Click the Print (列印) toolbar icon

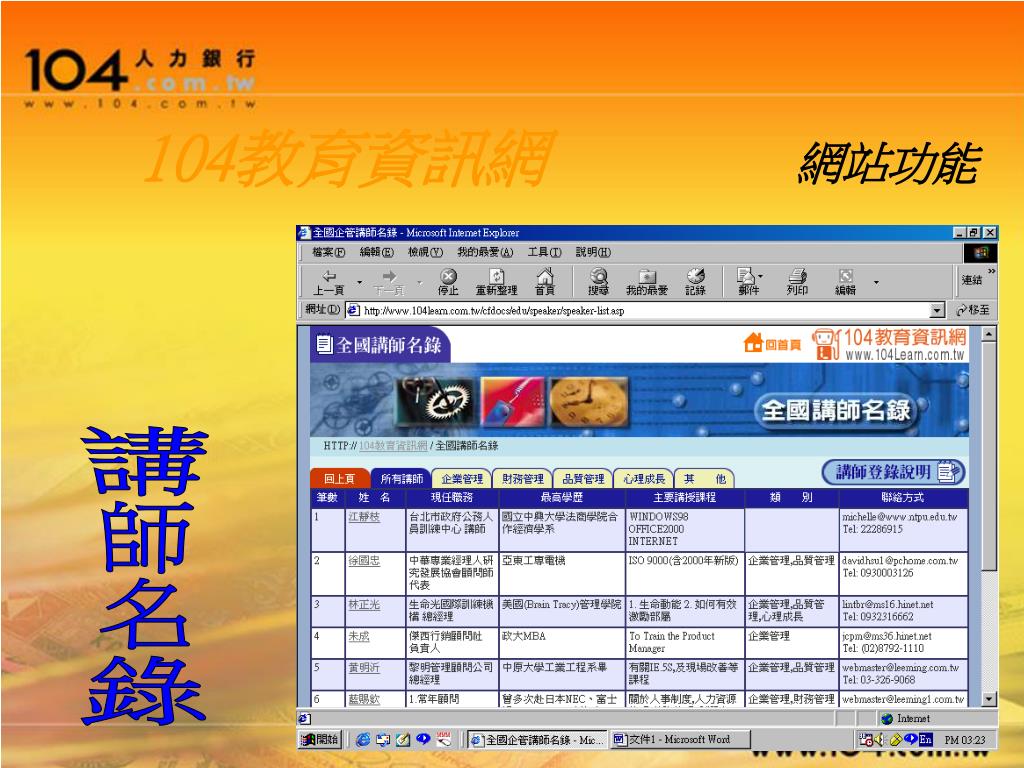click(x=797, y=281)
